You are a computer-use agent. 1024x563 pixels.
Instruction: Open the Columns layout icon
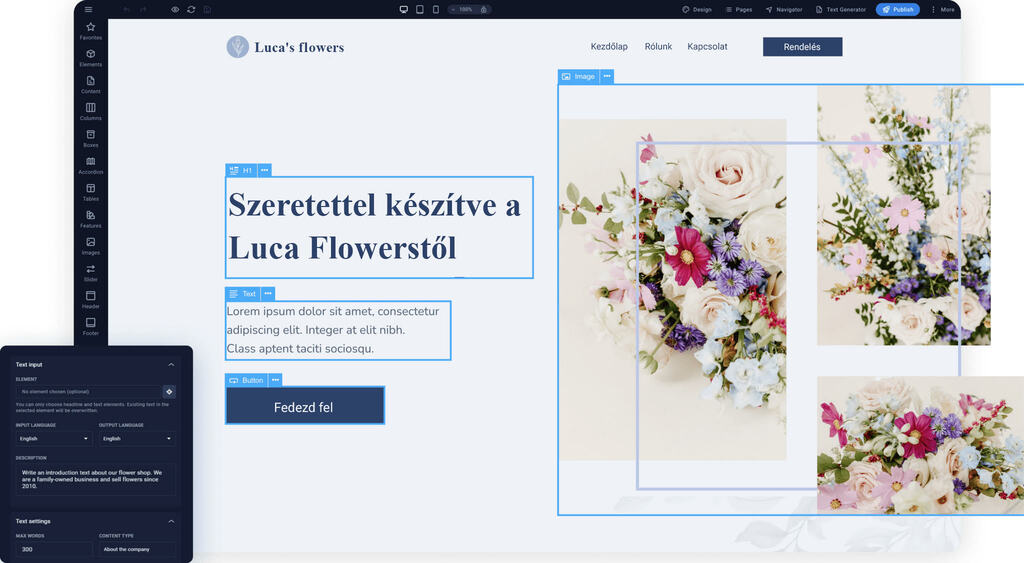point(90,111)
